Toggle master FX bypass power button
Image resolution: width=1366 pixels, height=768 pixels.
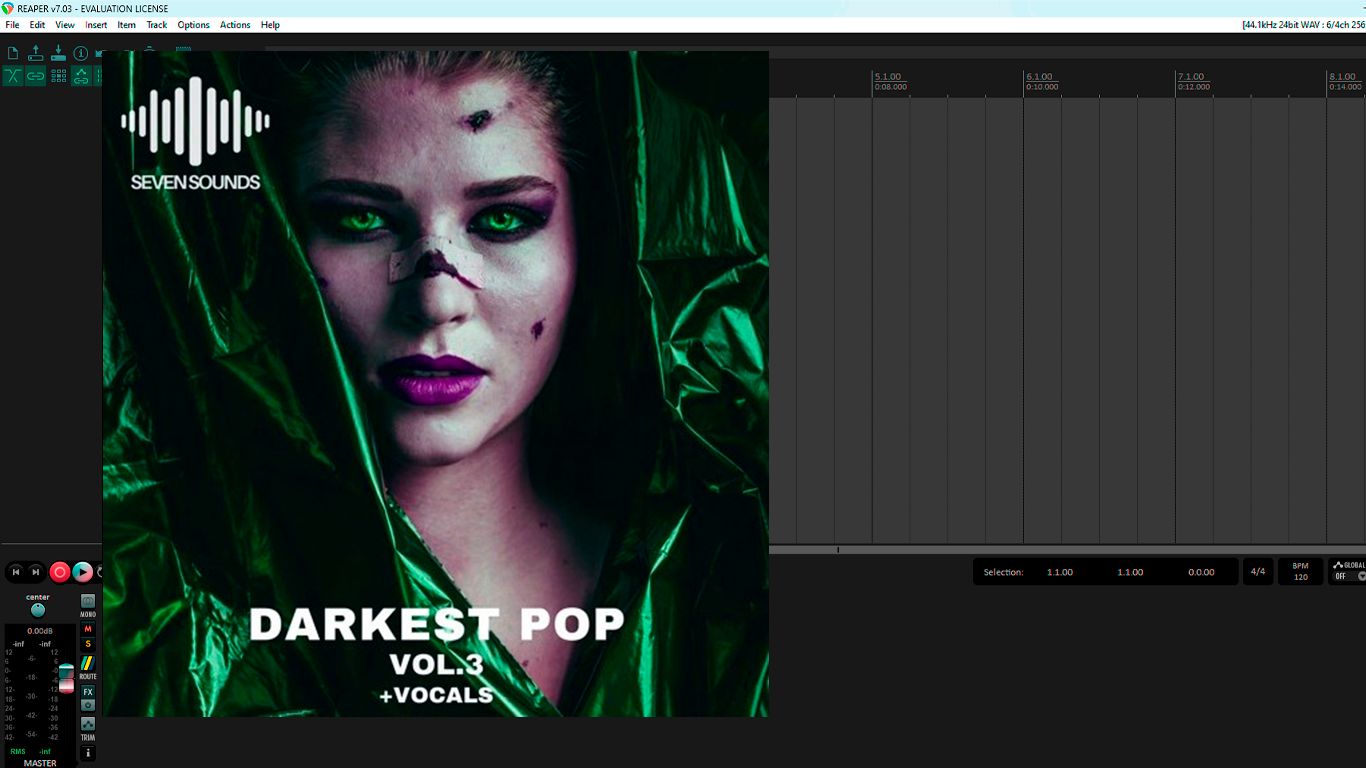[x=88, y=705]
